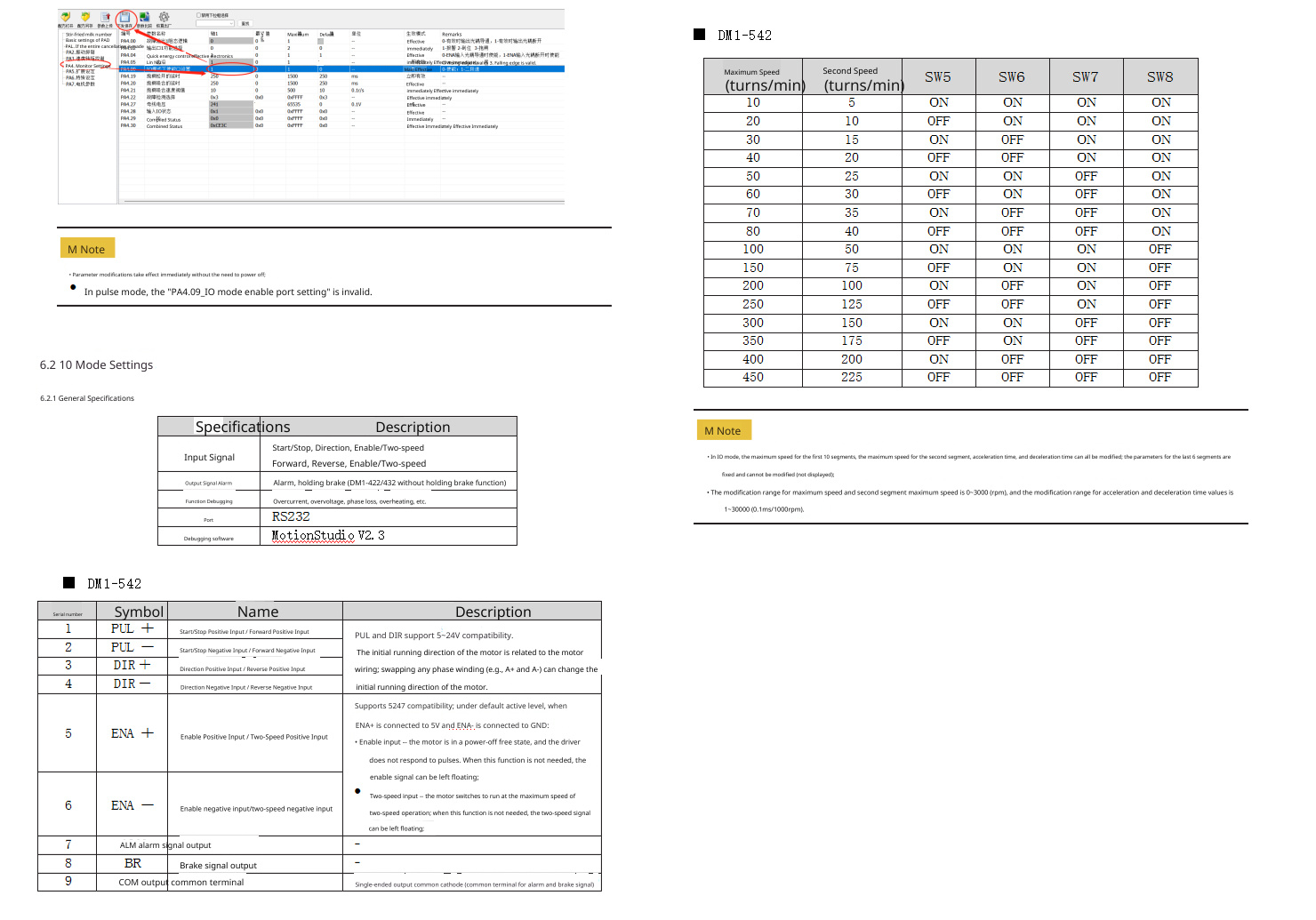Click the small button beside the toolbar combo box
Screen dimensions: 1316x920
245,23
